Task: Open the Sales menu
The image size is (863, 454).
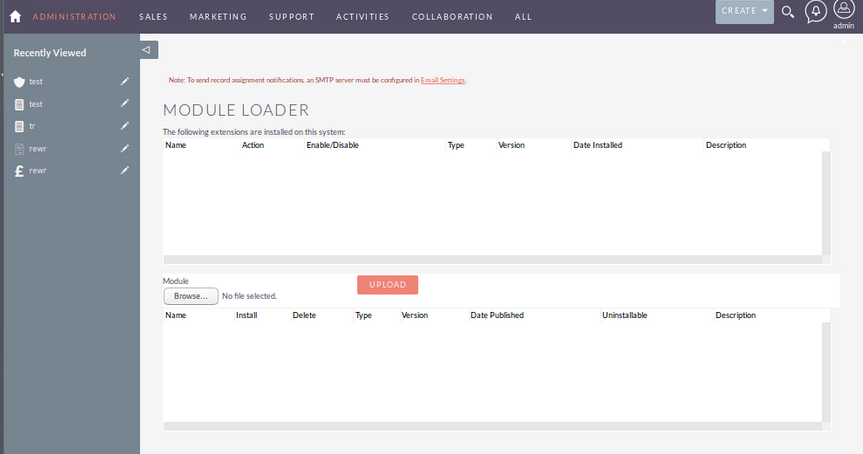Action: (153, 17)
